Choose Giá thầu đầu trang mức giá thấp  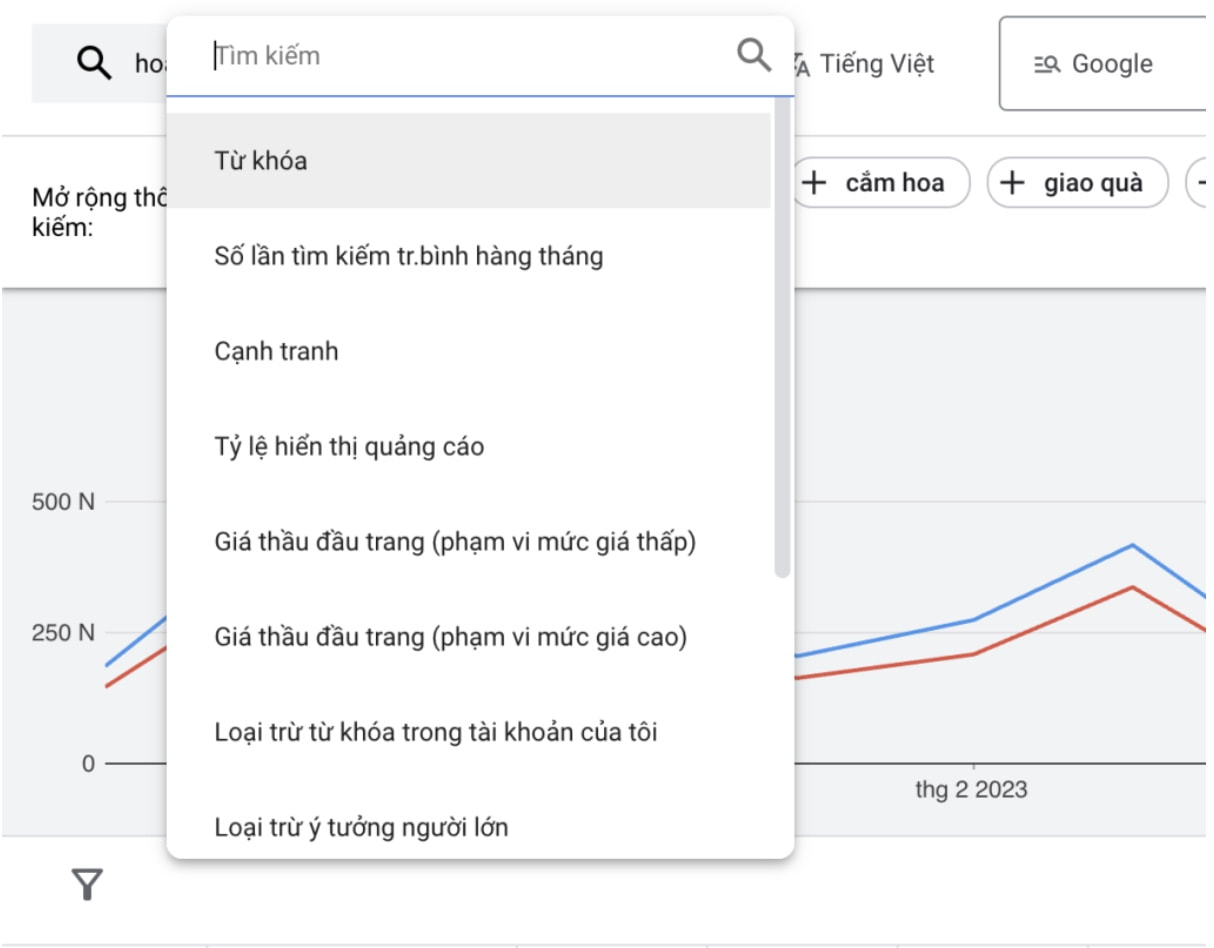click(x=468, y=542)
